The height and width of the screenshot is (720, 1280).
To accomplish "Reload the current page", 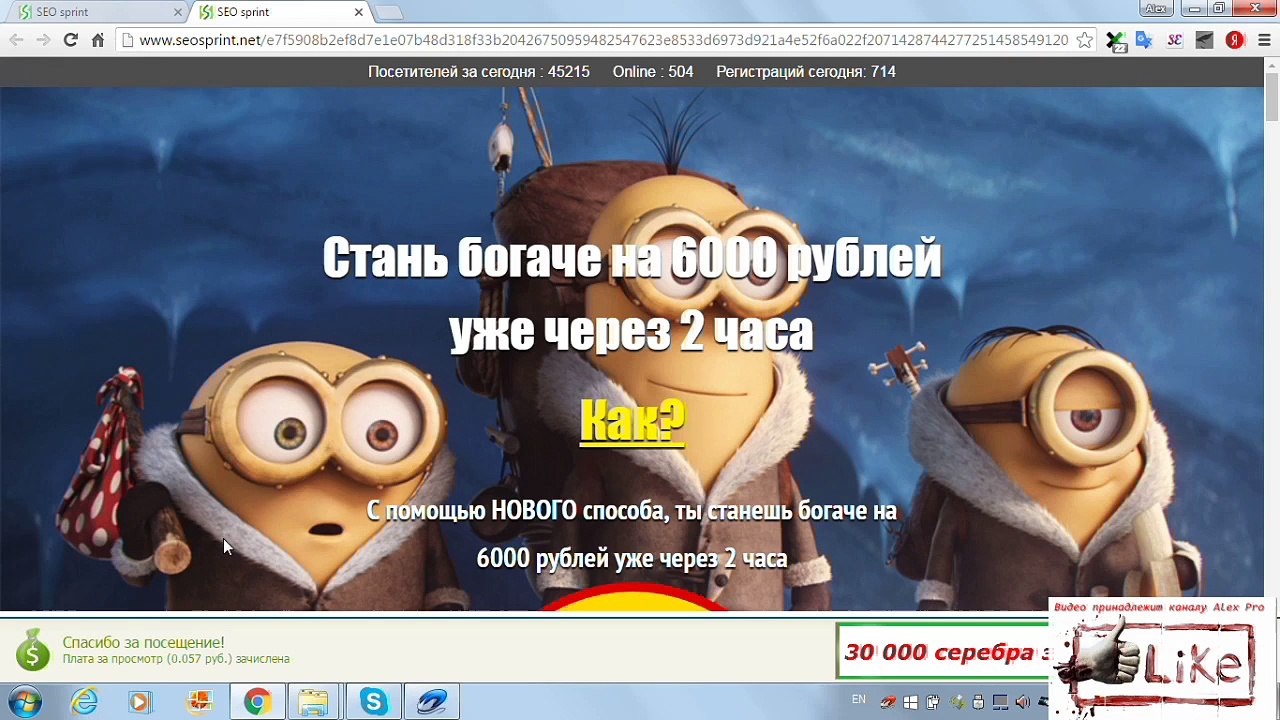I will click(70, 40).
